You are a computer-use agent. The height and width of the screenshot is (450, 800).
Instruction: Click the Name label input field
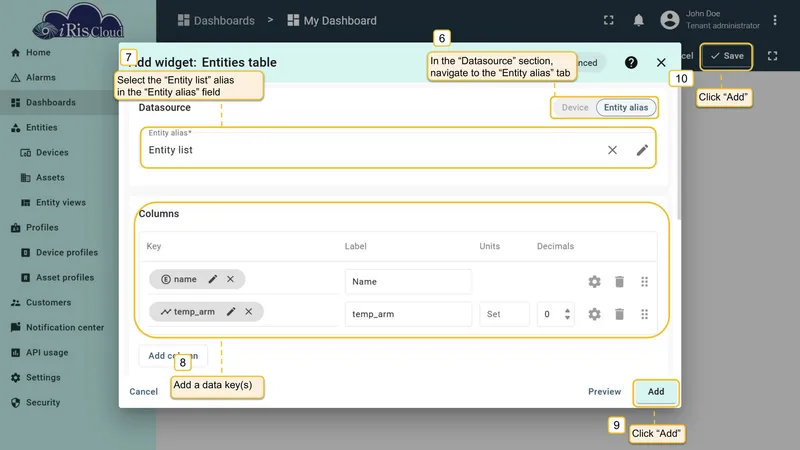(x=408, y=282)
